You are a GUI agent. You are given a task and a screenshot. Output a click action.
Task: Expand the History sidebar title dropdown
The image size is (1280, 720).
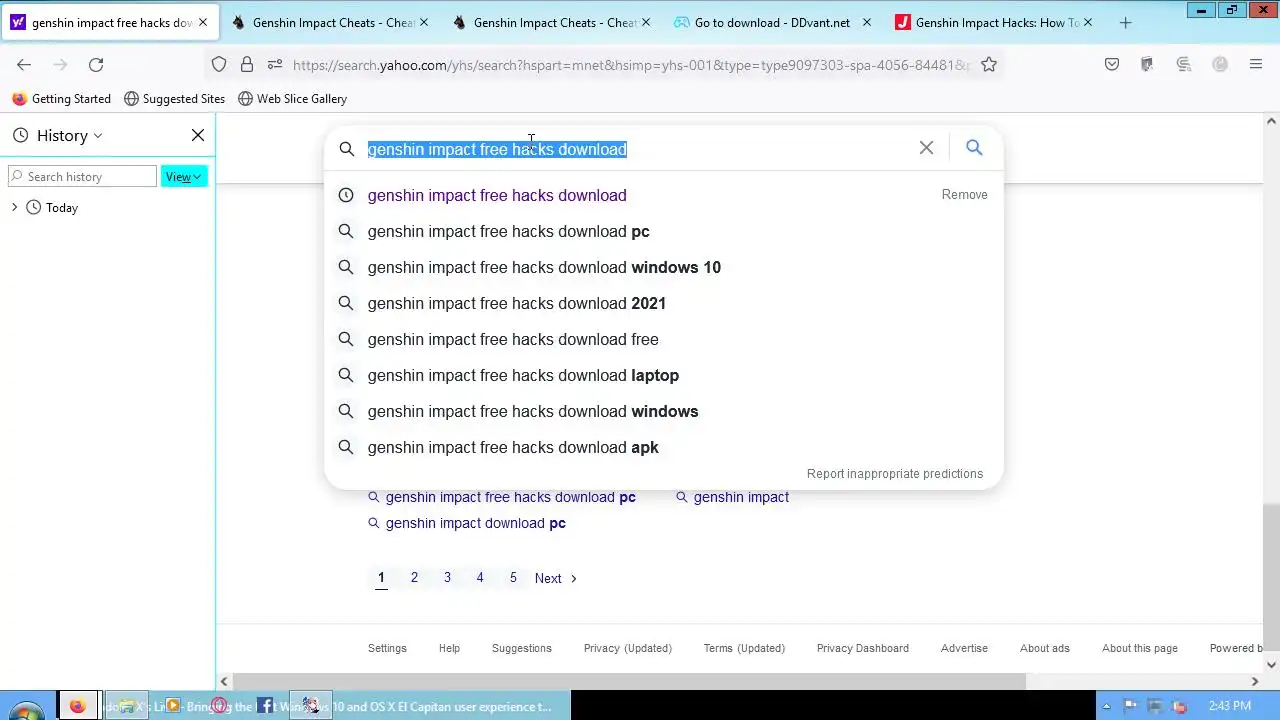97,136
